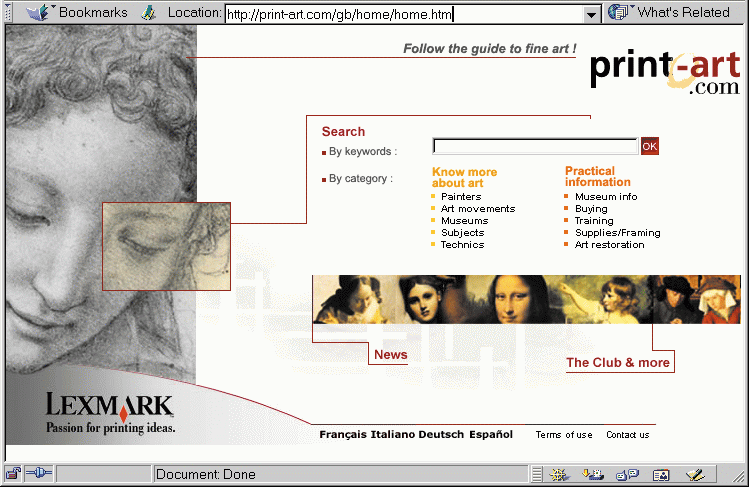The width and height of the screenshot is (749, 487).
Task: Click the 'Know more about art' heading
Action: click(464, 177)
